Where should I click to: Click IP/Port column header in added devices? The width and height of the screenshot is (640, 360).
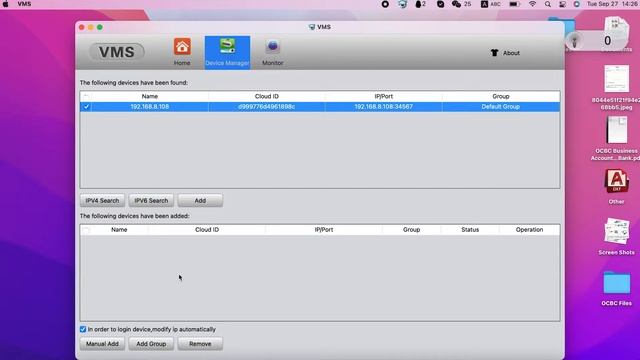point(324,230)
